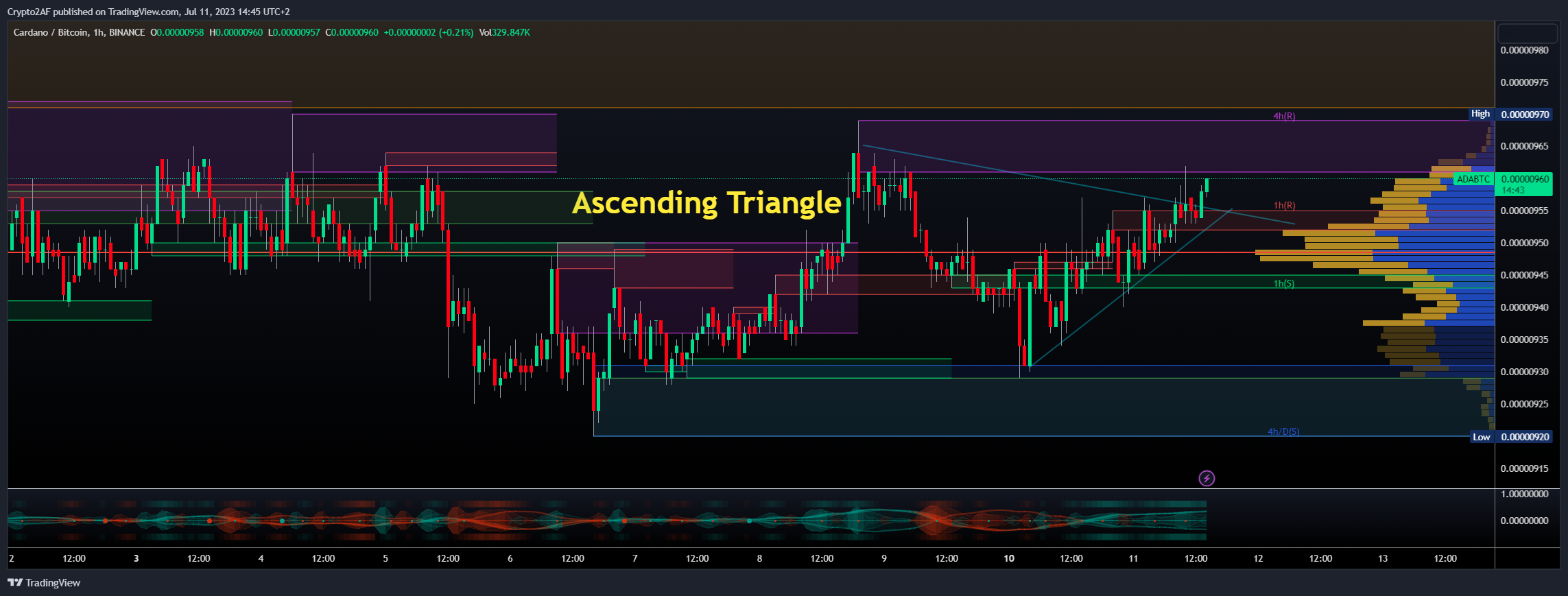Image resolution: width=1568 pixels, height=596 pixels.
Task: Click the change value +0.00000002 (+0.21%)
Action: coord(429,32)
